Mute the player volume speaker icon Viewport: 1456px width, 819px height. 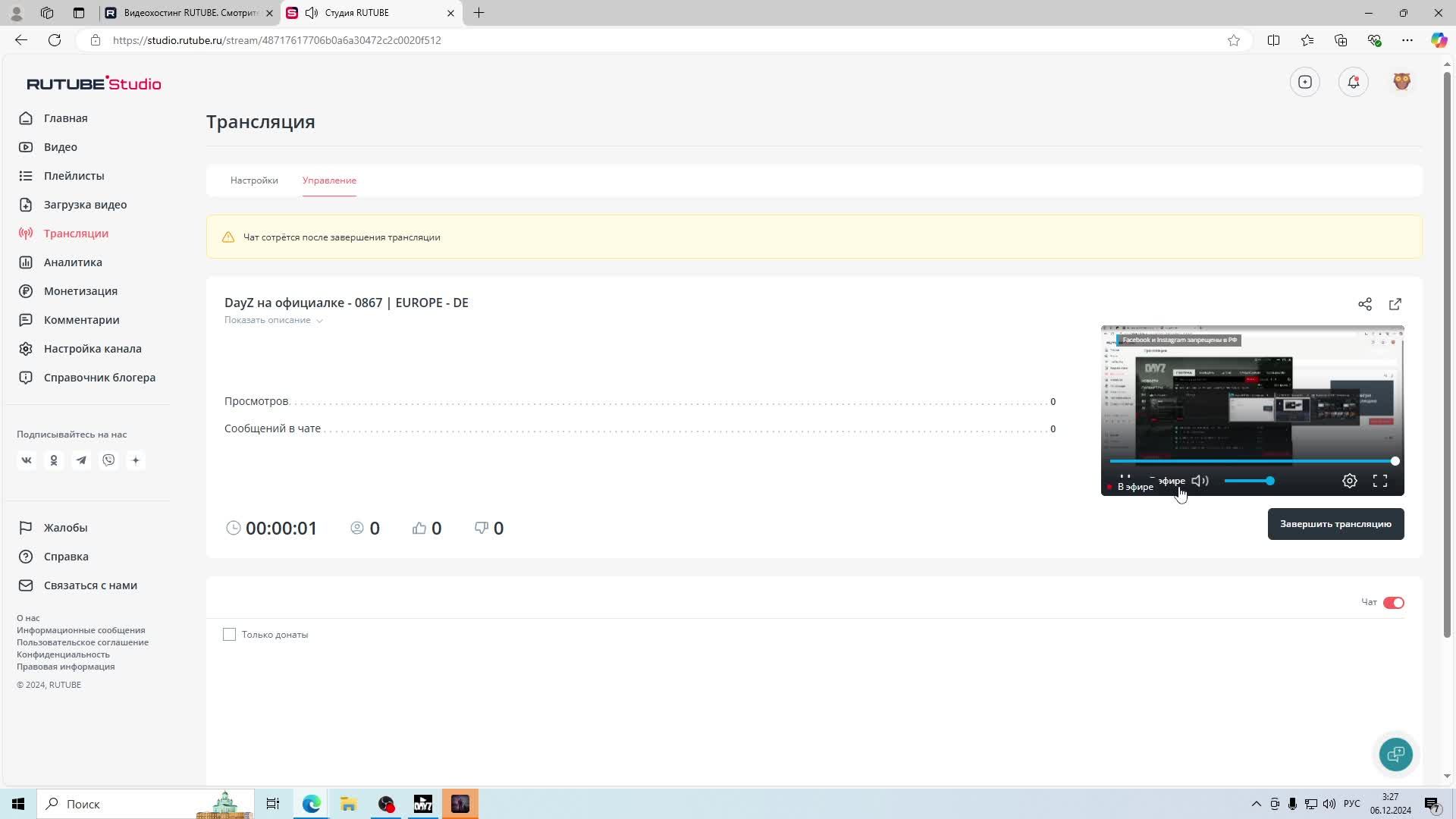tap(1200, 481)
